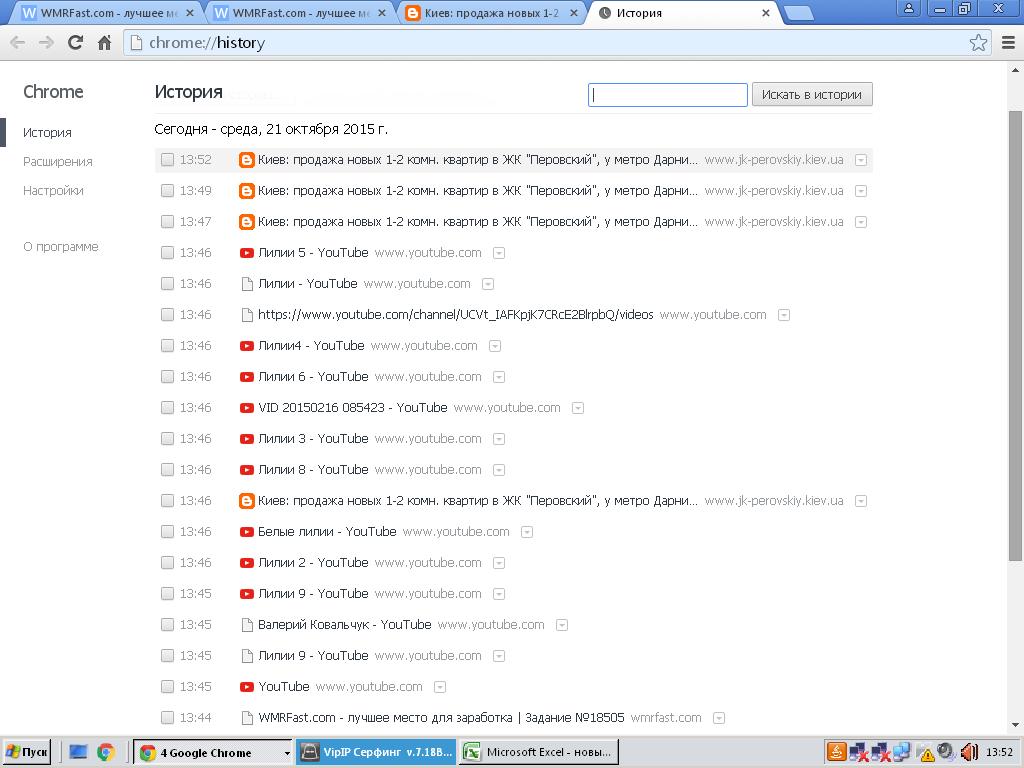Click the Blogger icon of the 13:49 entry
The image size is (1024, 768).
click(246, 191)
